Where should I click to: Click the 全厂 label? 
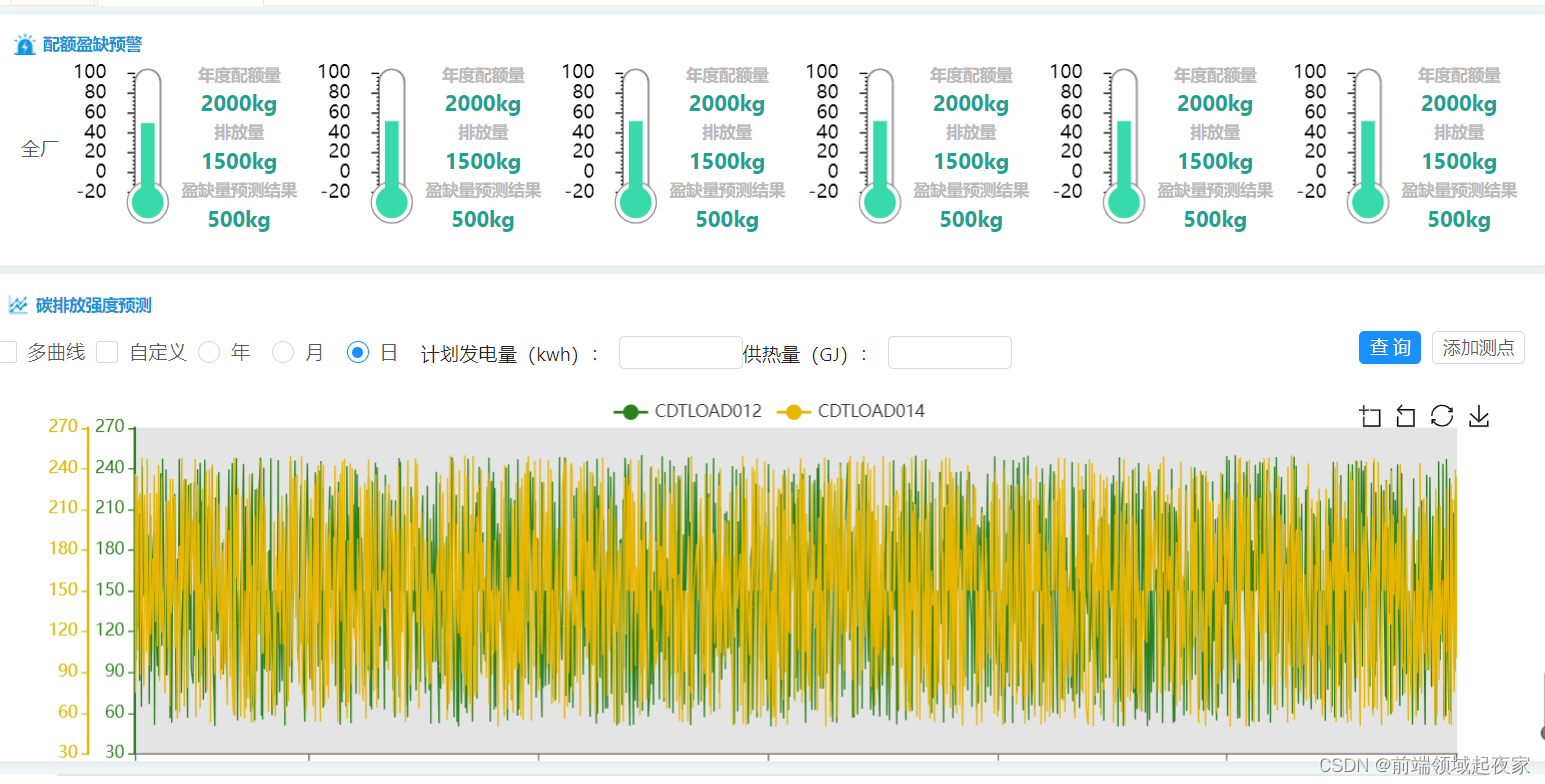pos(40,149)
